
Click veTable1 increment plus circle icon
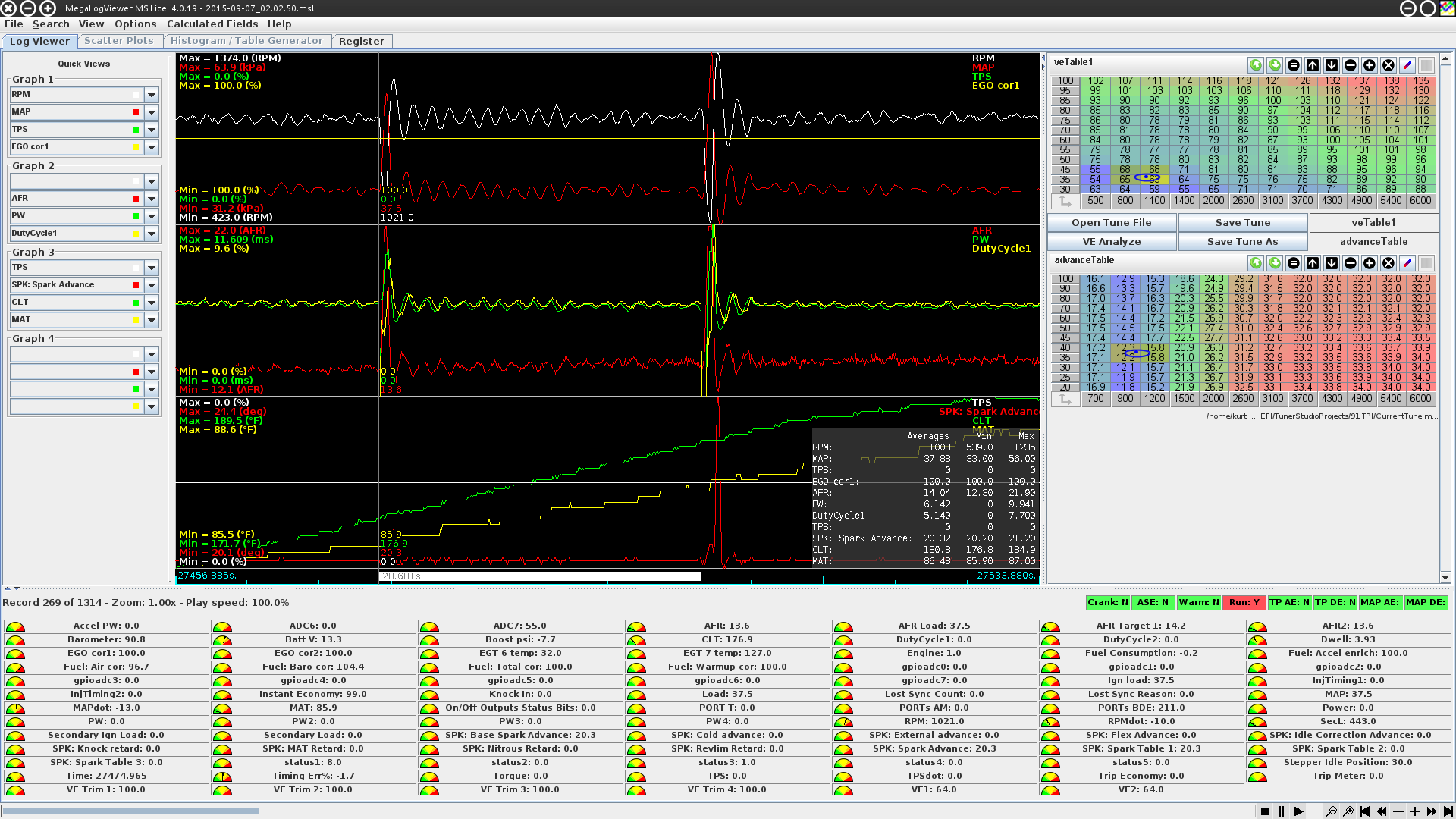(x=1370, y=65)
